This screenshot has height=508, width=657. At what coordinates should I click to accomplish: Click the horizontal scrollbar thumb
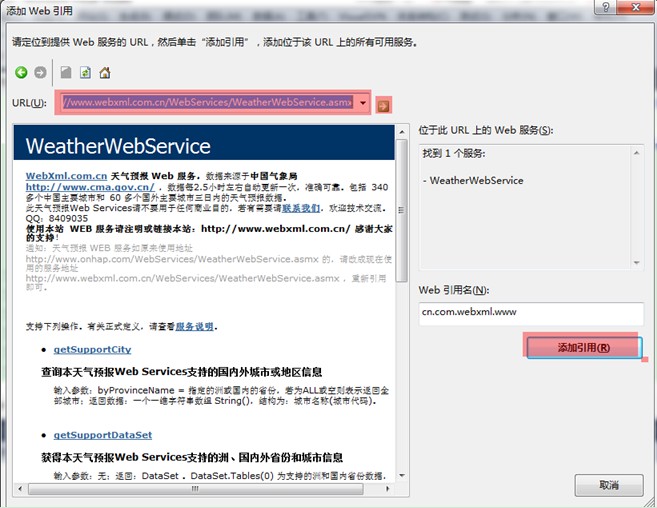click(x=195, y=489)
